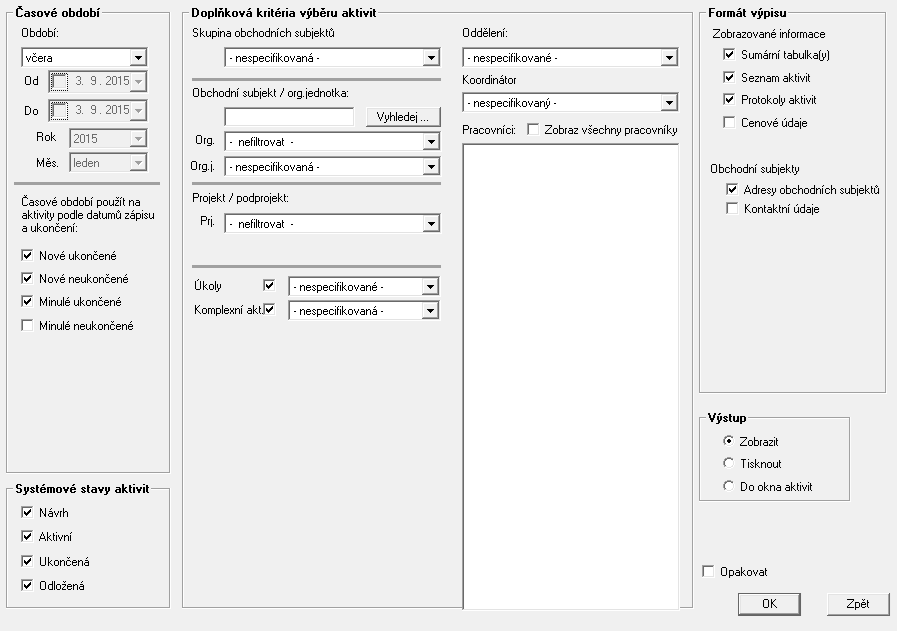The height and width of the screenshot is (631, 897).
Task: Toggle the Úkoly checkbox
Action: 269,285
